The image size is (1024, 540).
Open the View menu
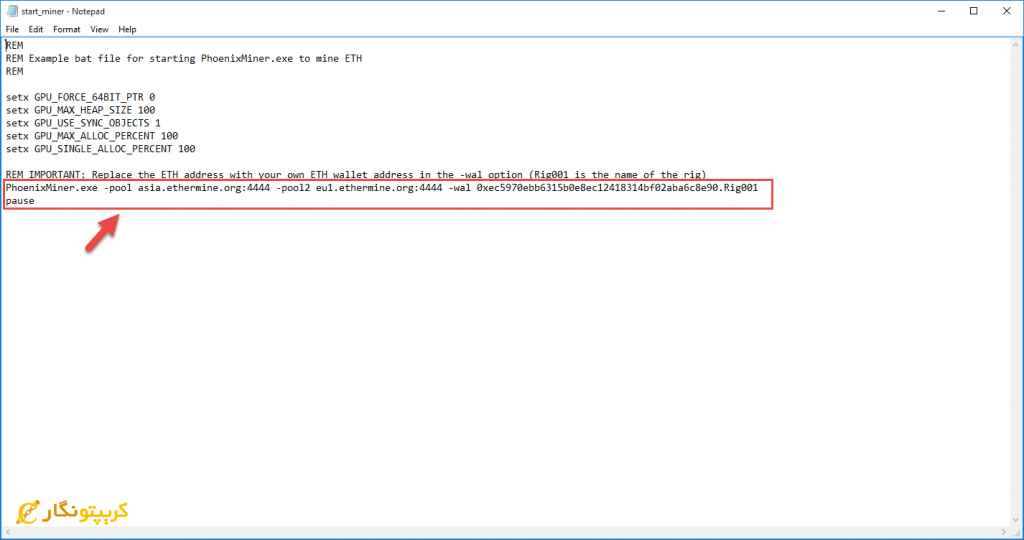click(99, 29)
